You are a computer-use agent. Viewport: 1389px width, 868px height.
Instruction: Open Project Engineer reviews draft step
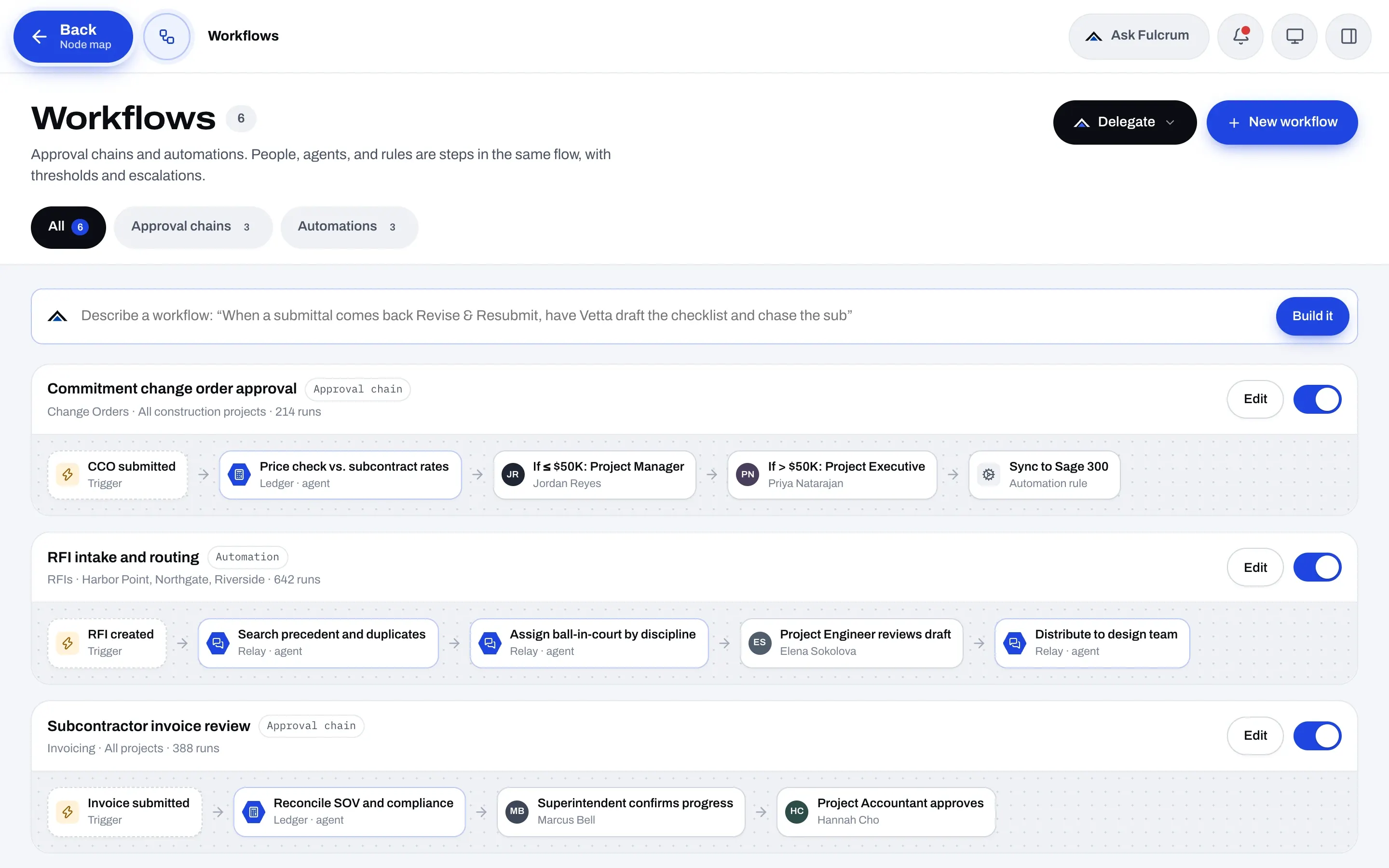851,643
